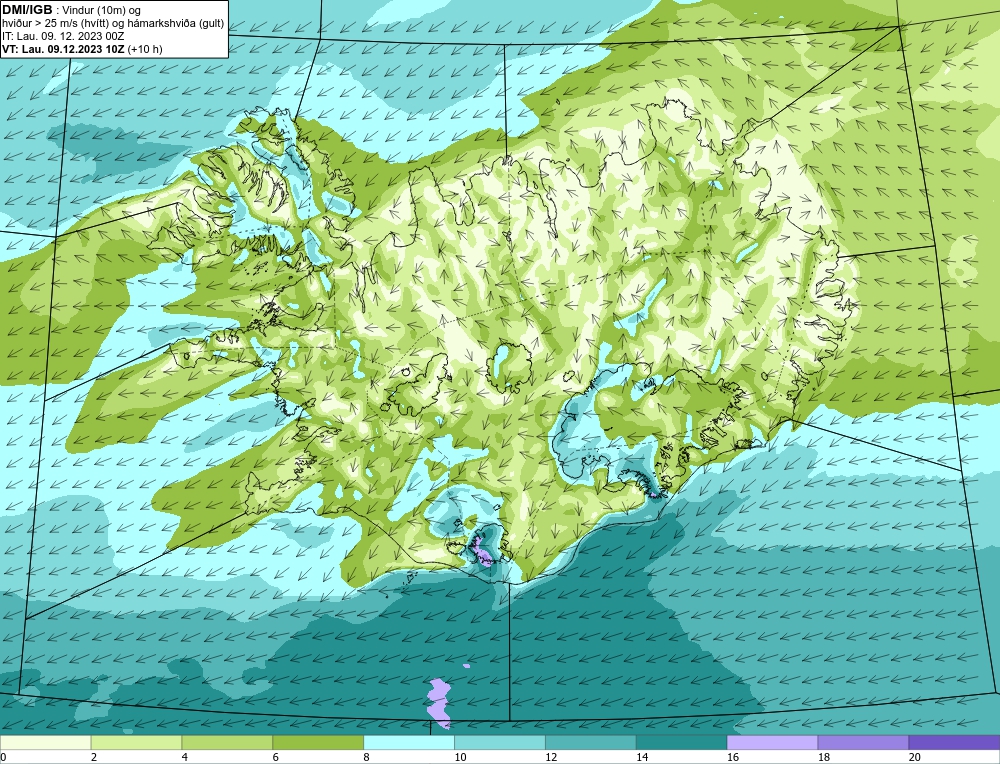Click the 16–18 m/s lavender legend swatch
The image size is (1000, 764).
click(772, 742)
